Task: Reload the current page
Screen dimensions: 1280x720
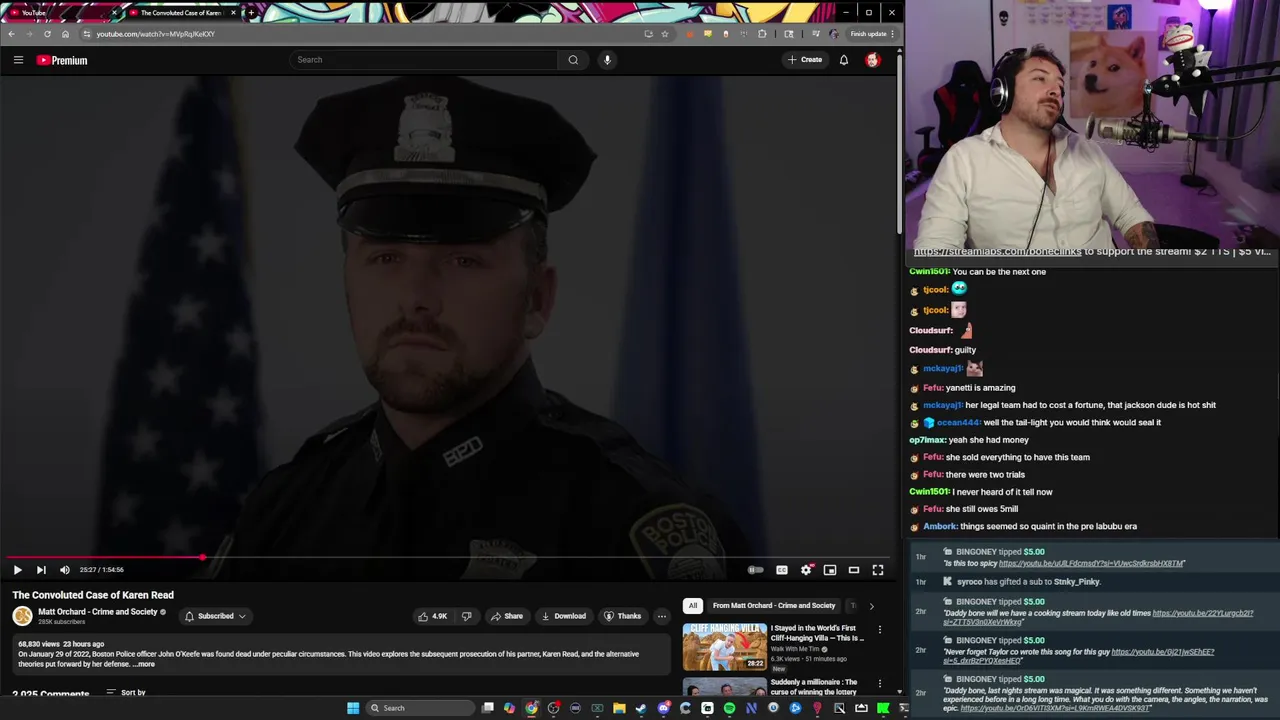Action: coord(47,34)
